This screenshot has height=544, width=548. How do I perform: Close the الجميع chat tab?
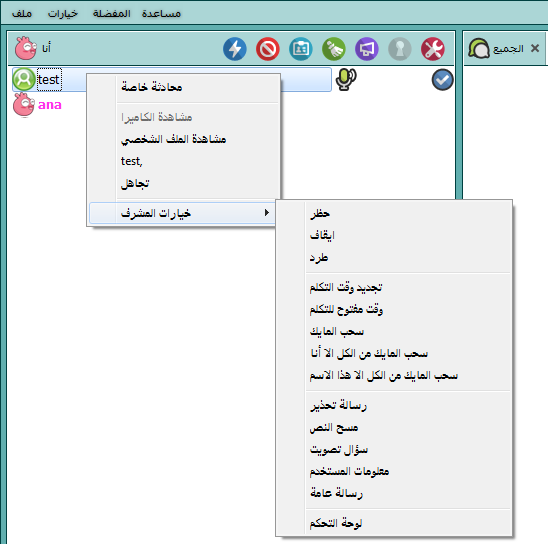(x=535, y=48)
